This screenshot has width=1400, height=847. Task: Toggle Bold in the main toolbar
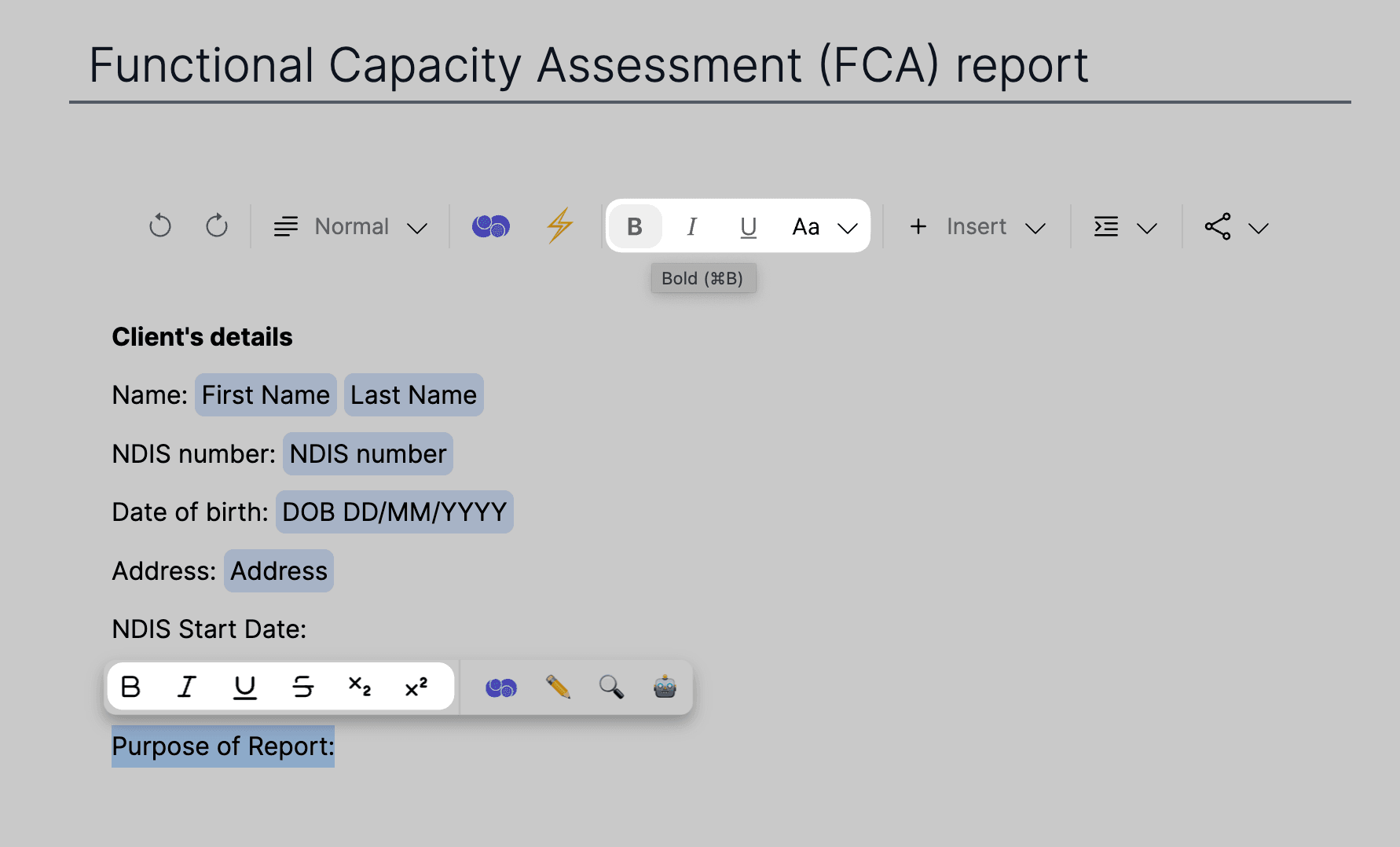pos(635,226)
